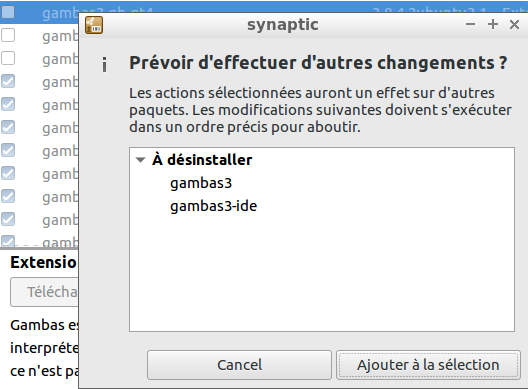Screen dimensions: 528x389
Task: Click the synaptic app icon in title bar
Action: (x=94, y=25)
